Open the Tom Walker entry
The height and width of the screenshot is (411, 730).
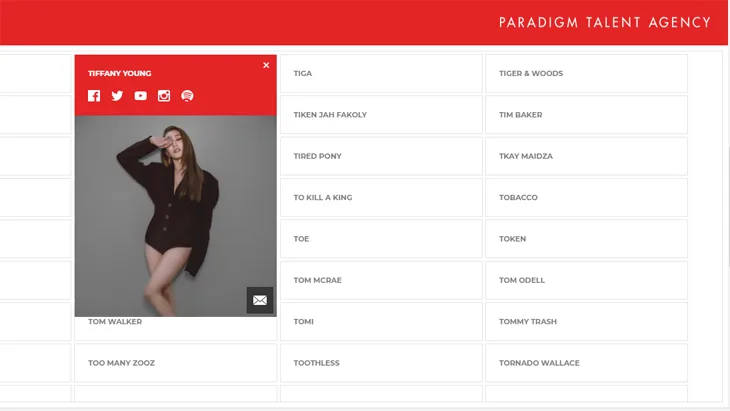tap(176, 329)
